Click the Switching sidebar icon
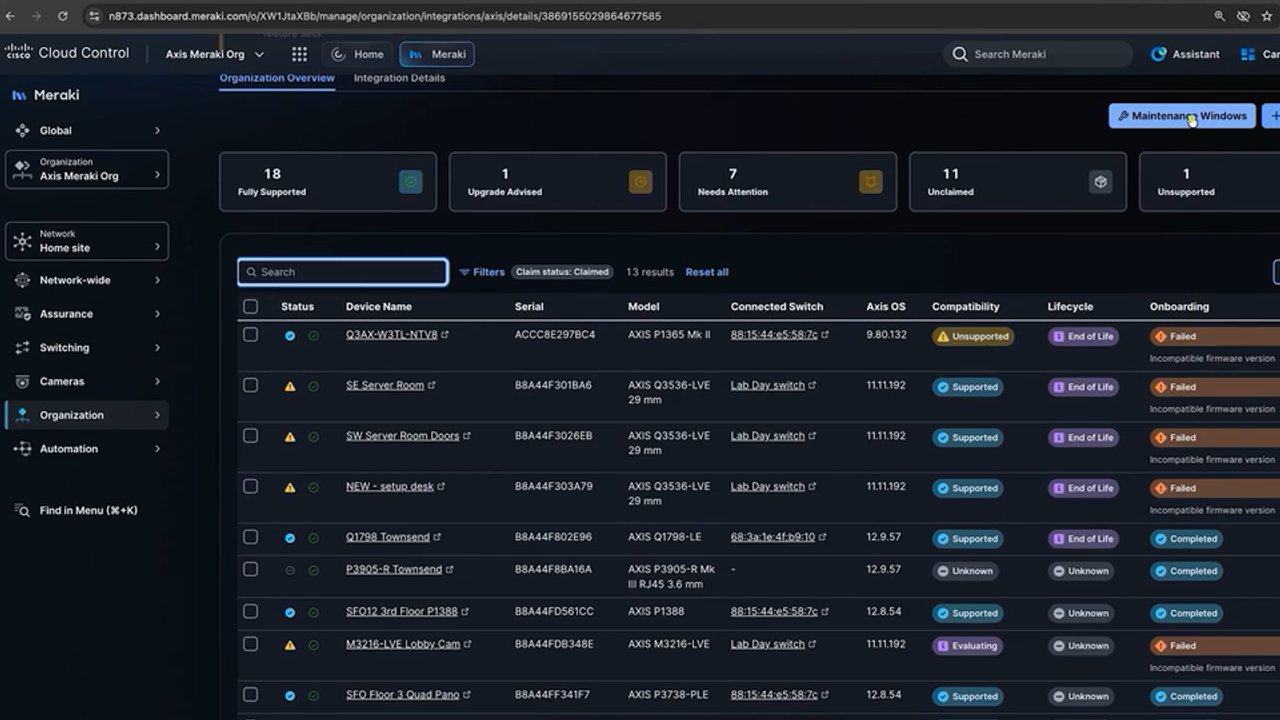1280x720 pixels. click(22, 348)
